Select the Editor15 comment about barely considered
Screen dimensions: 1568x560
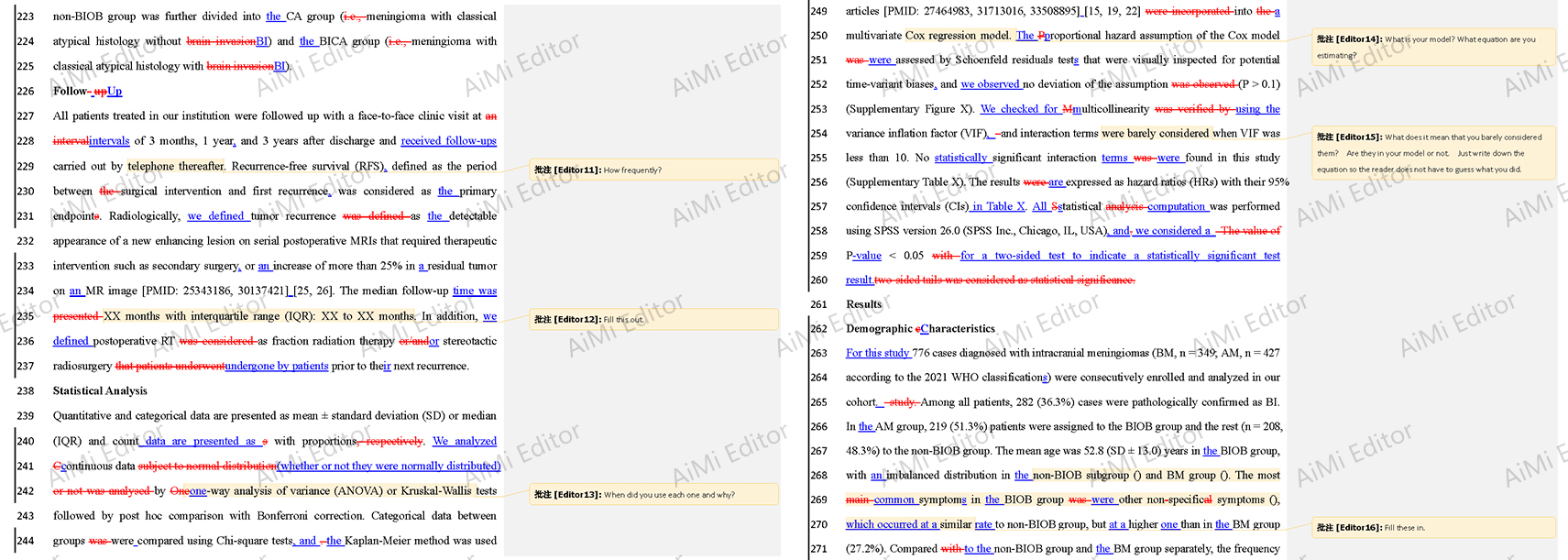coord(1433,153)
